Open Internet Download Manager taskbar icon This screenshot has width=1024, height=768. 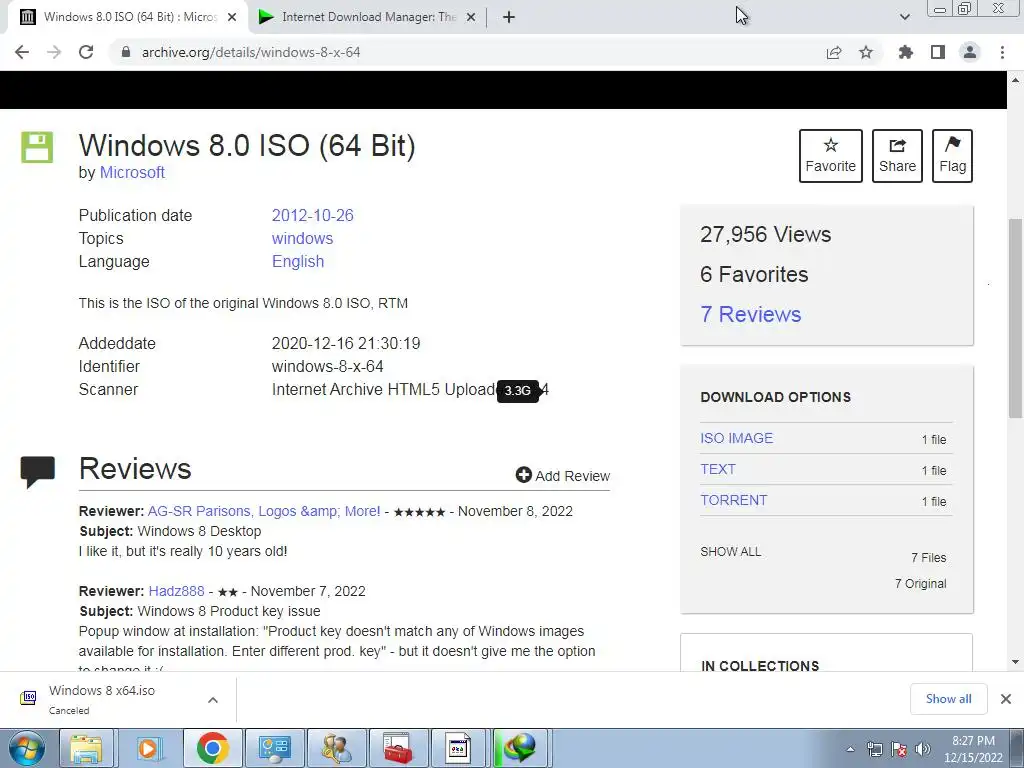520,748
